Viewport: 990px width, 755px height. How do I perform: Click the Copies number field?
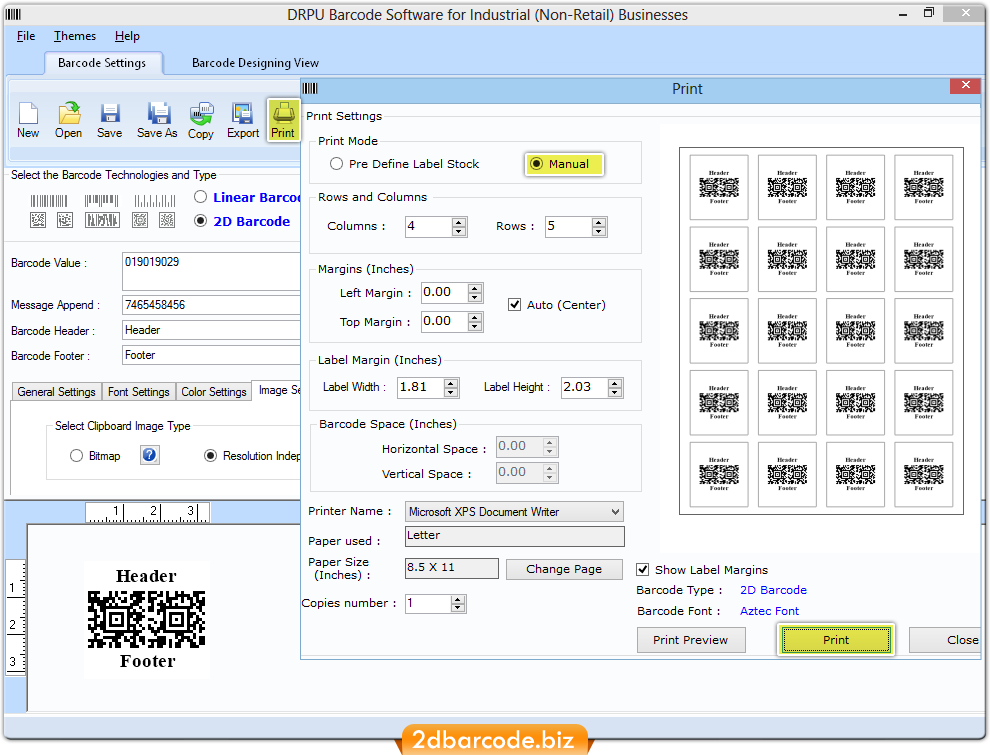428,604
